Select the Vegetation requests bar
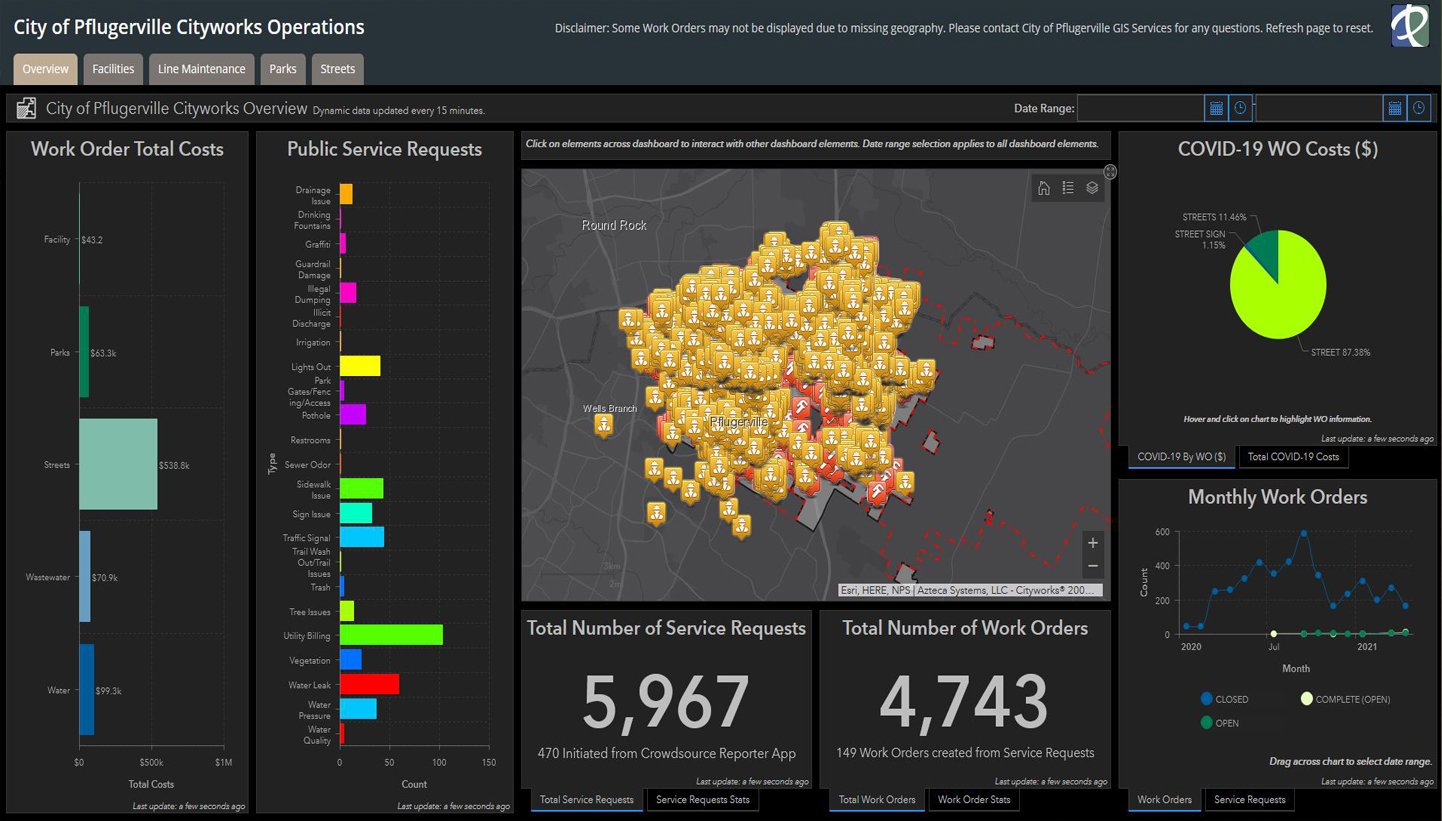This screenshot has height=821, width=1442. click(351, 660)
